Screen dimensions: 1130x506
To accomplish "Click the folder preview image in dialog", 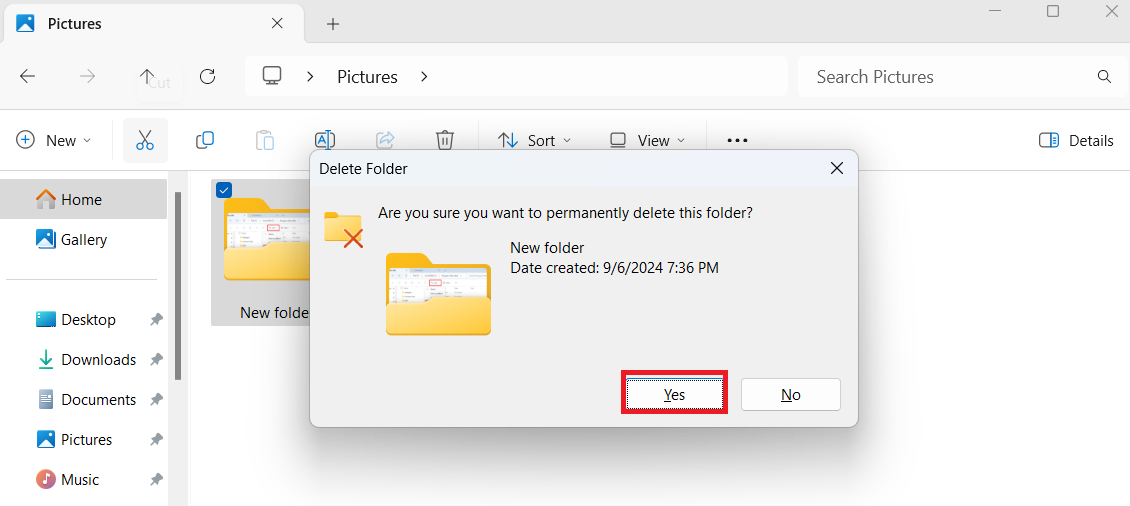I will (x=438, y=294).
